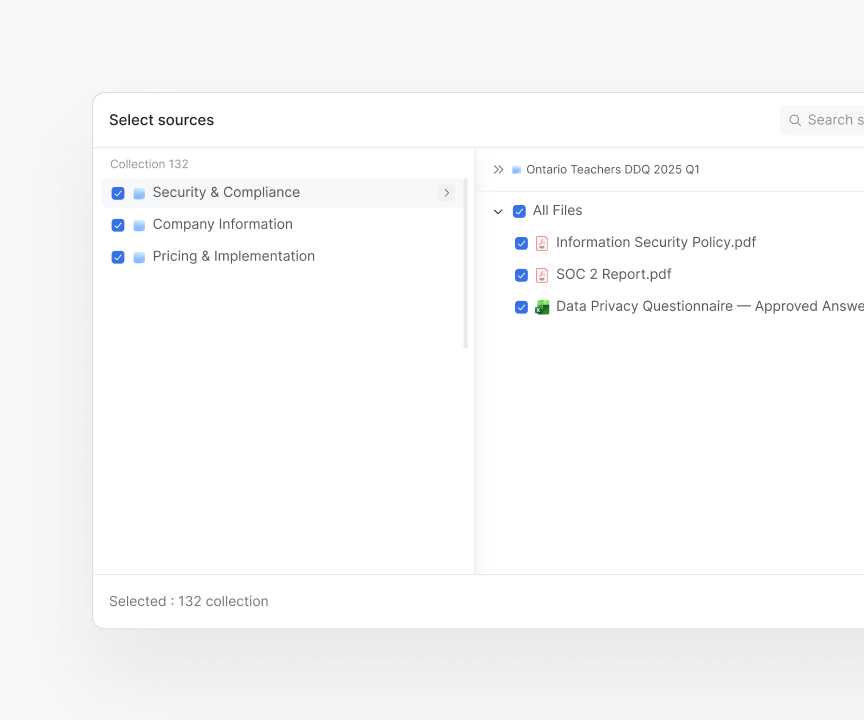Click the Pricing & Implementation folder icon
864x720 pixels.
[x=139, y=257]
